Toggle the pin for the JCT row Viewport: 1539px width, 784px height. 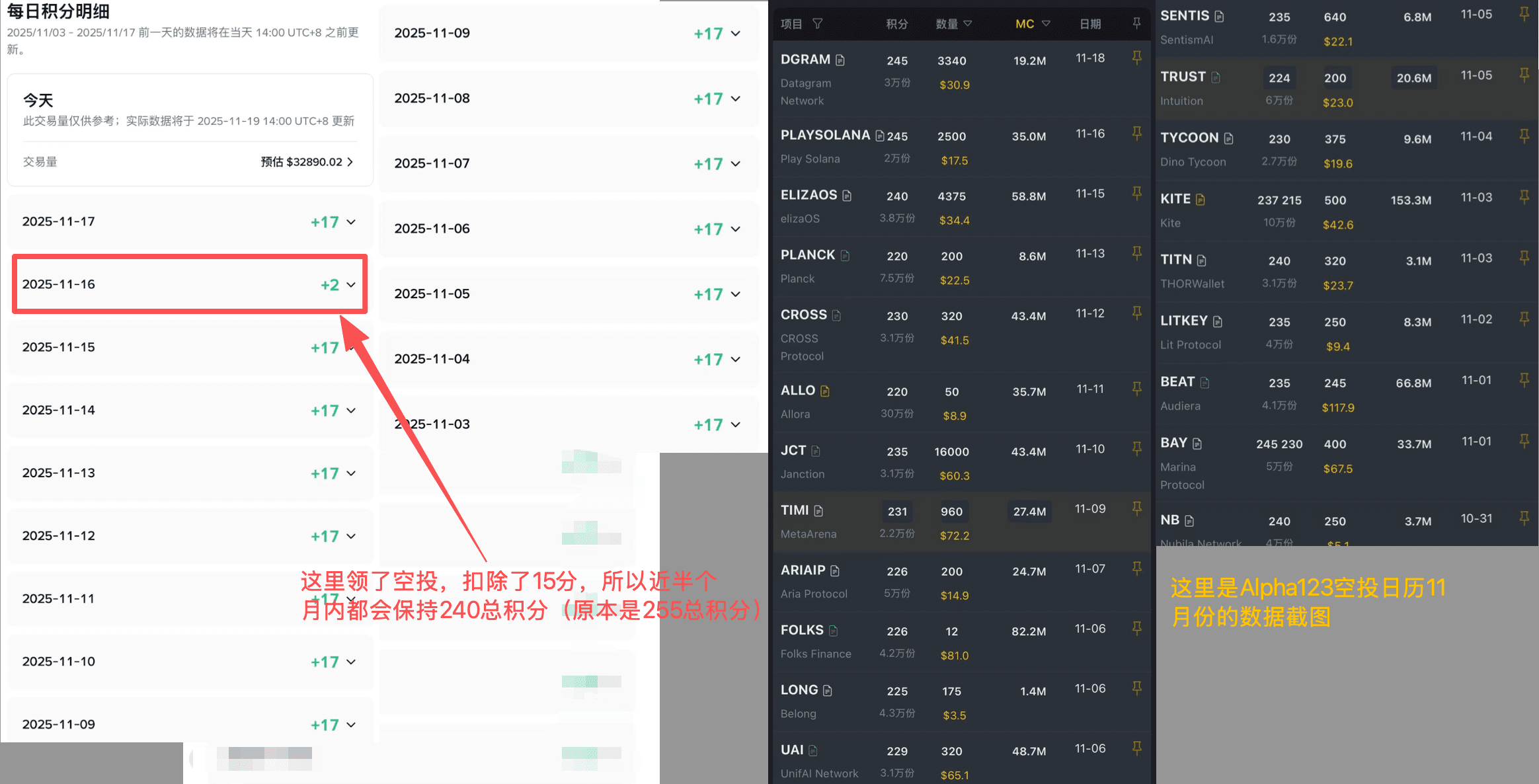click(x=1136, y=448)
